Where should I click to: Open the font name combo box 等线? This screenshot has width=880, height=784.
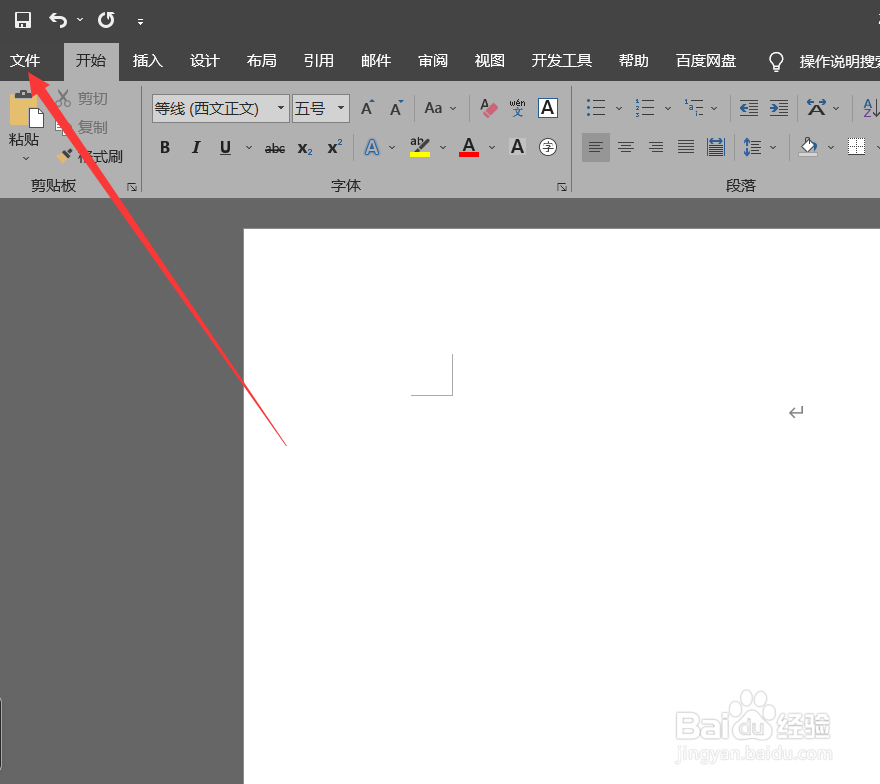pyautogui.click(x=221, y=108)
